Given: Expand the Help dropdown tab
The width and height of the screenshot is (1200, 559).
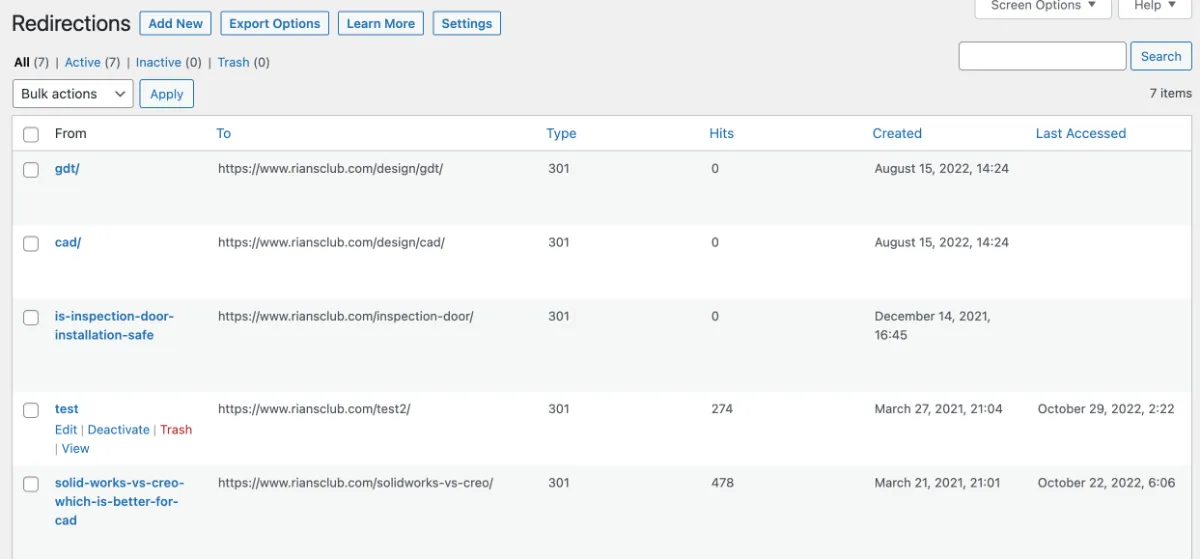Looking at the screenshot, I should pos(1154,7).
